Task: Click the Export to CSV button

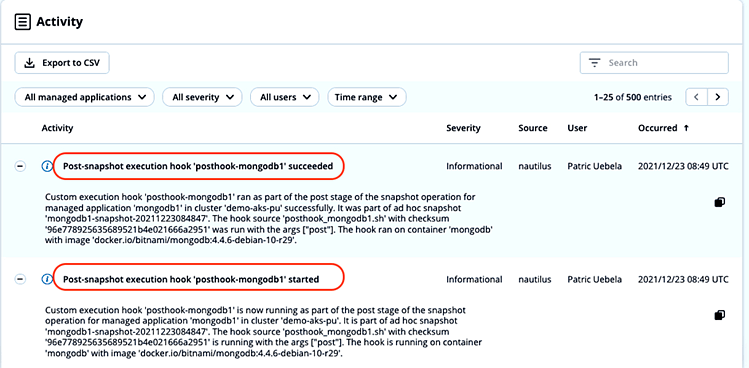Action: [62, 63]
